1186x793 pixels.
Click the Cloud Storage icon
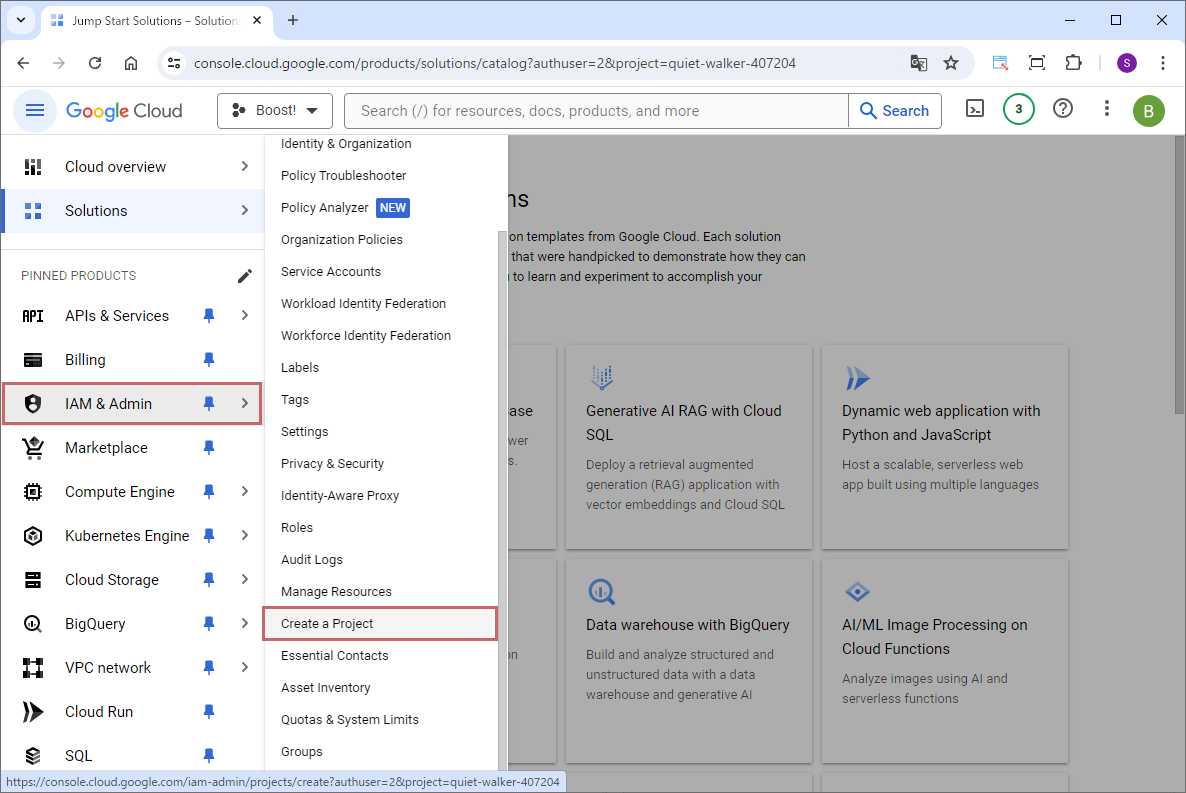coord(33,579)
